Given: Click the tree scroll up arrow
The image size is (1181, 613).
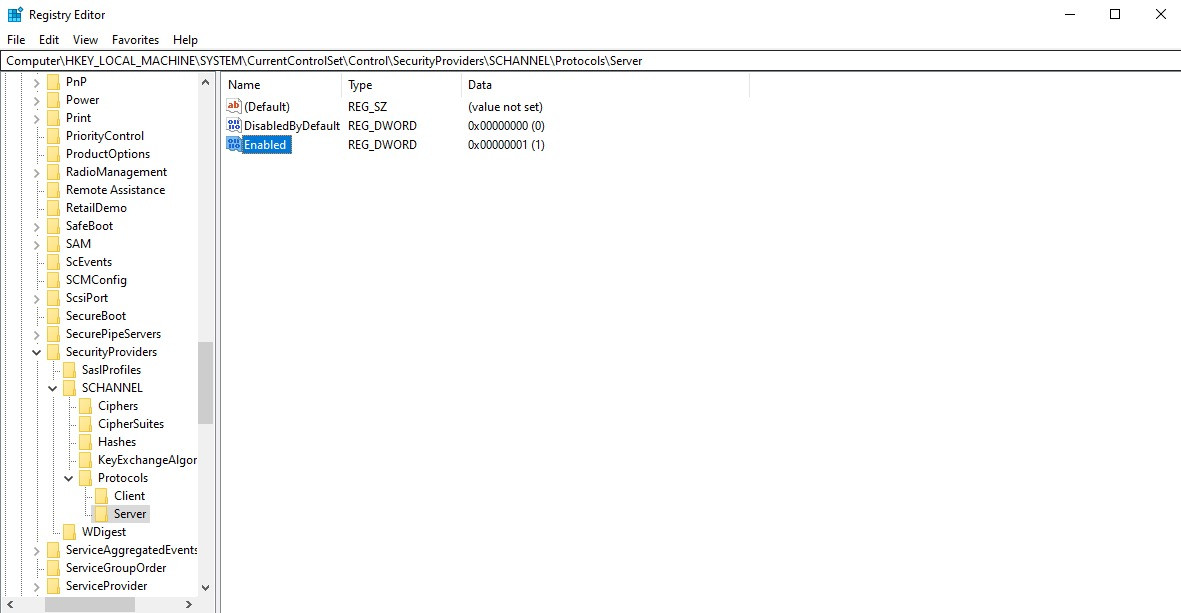Looking at the screenshot, I should 206,81.
